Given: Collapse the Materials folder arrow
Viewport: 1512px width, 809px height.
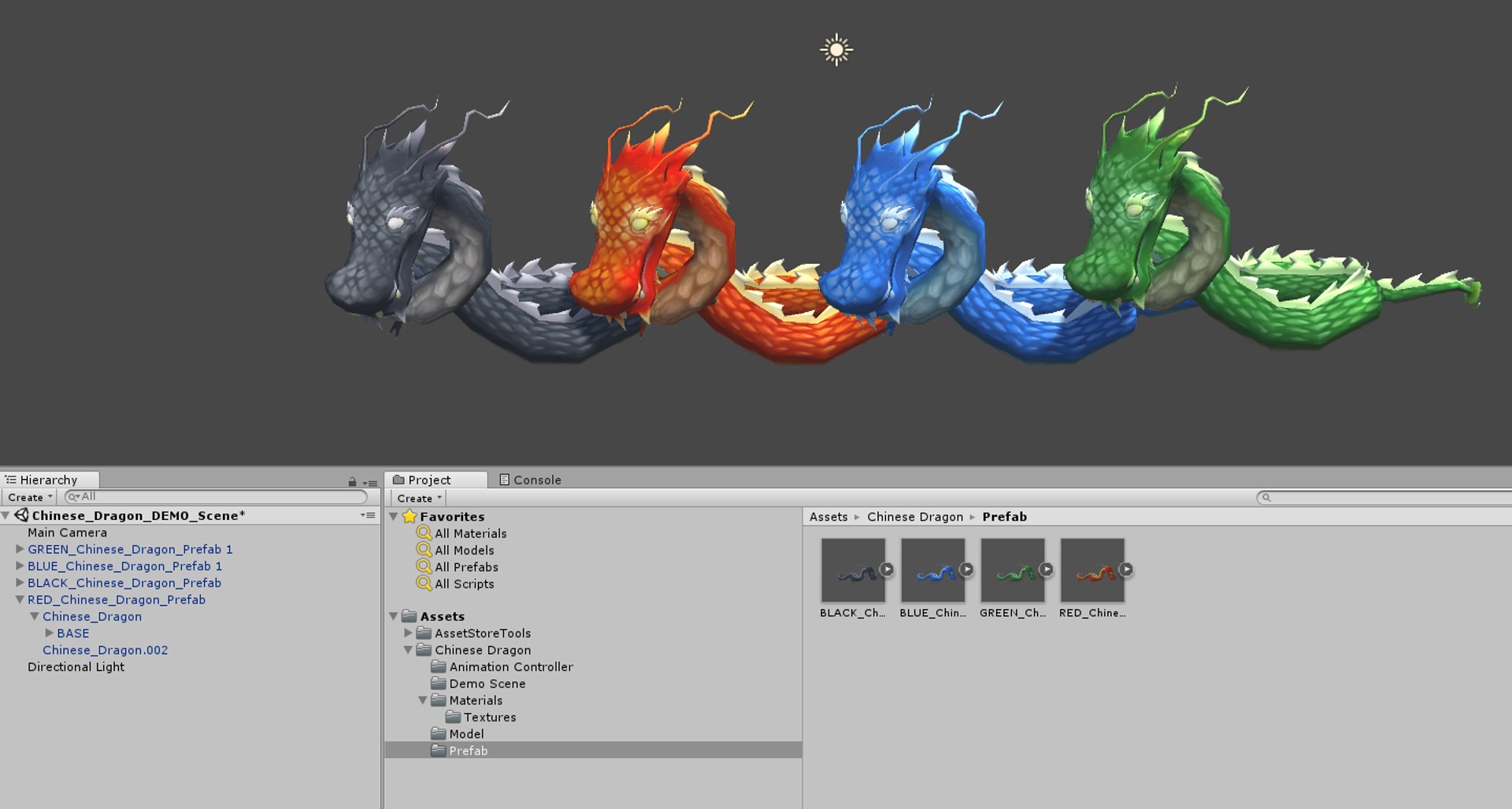Looking at the screenshot, I should 423,700.
